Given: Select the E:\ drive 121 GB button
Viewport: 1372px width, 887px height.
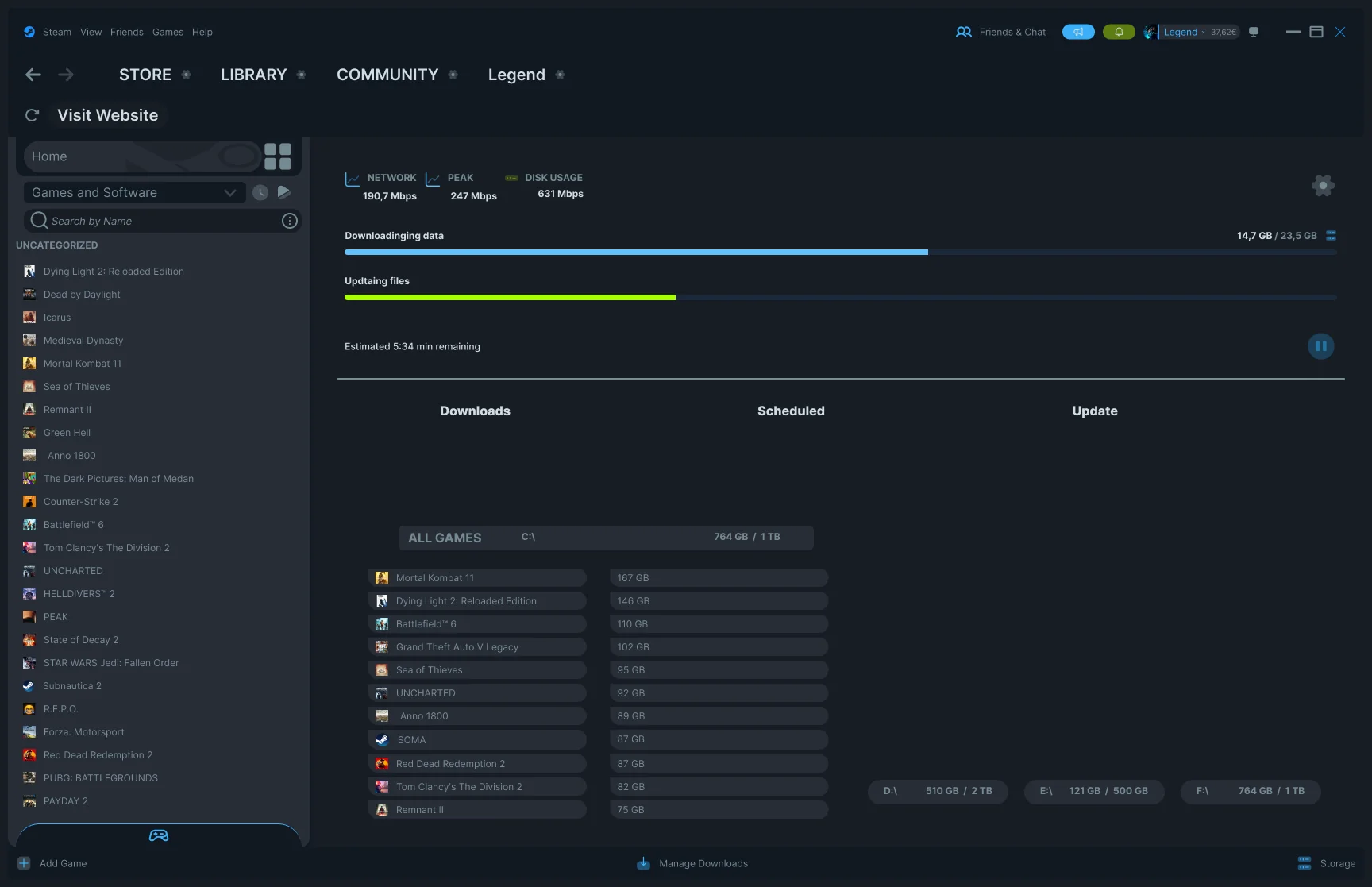Looking at the screenshot, I should [1094, 791].
